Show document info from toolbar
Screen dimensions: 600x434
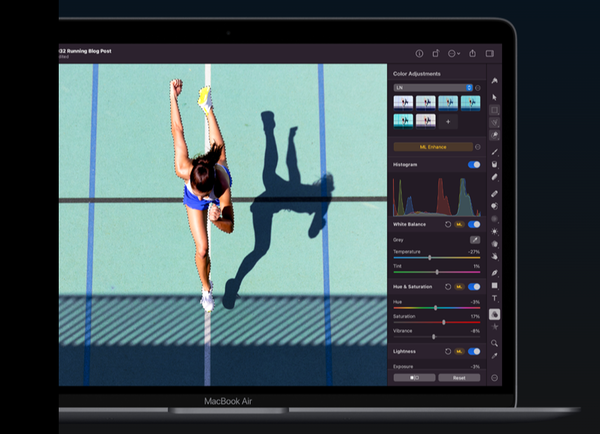(x=419, y=53)
